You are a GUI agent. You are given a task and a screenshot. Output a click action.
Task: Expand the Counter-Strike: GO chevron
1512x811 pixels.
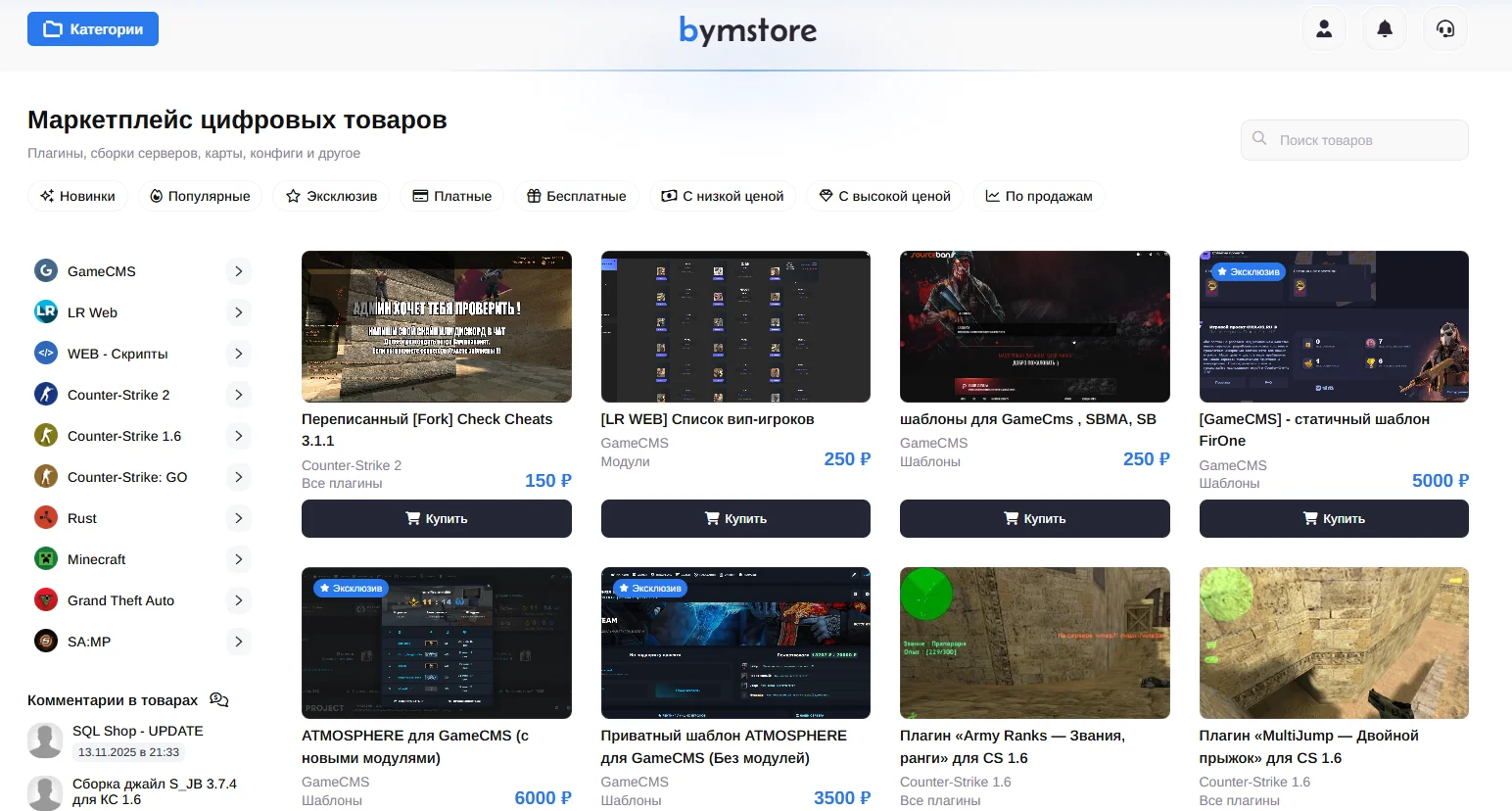(x=238, y=477)
